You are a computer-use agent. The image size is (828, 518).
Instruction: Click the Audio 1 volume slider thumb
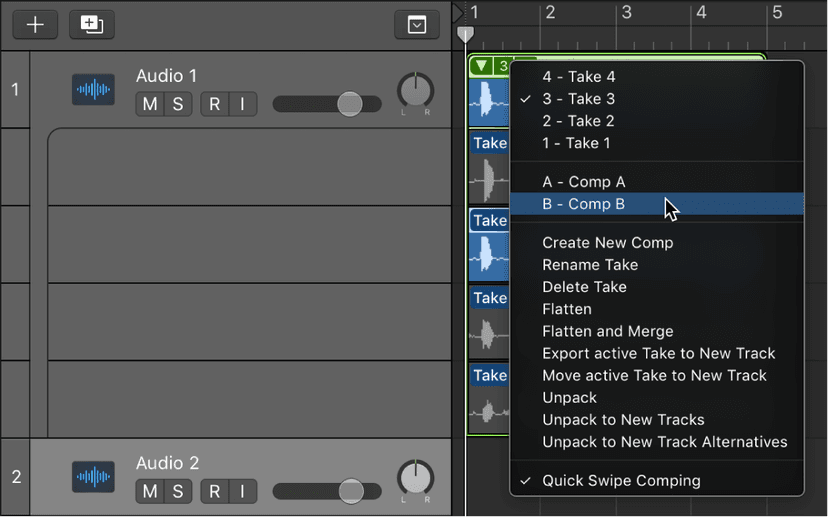[350, 103]
